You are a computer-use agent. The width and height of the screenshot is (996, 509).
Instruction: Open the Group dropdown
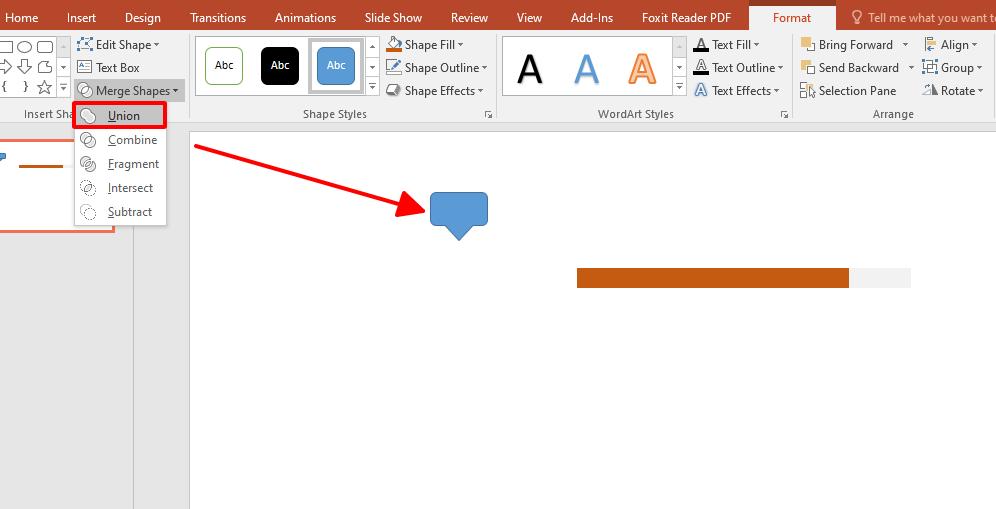coord(952,67)
